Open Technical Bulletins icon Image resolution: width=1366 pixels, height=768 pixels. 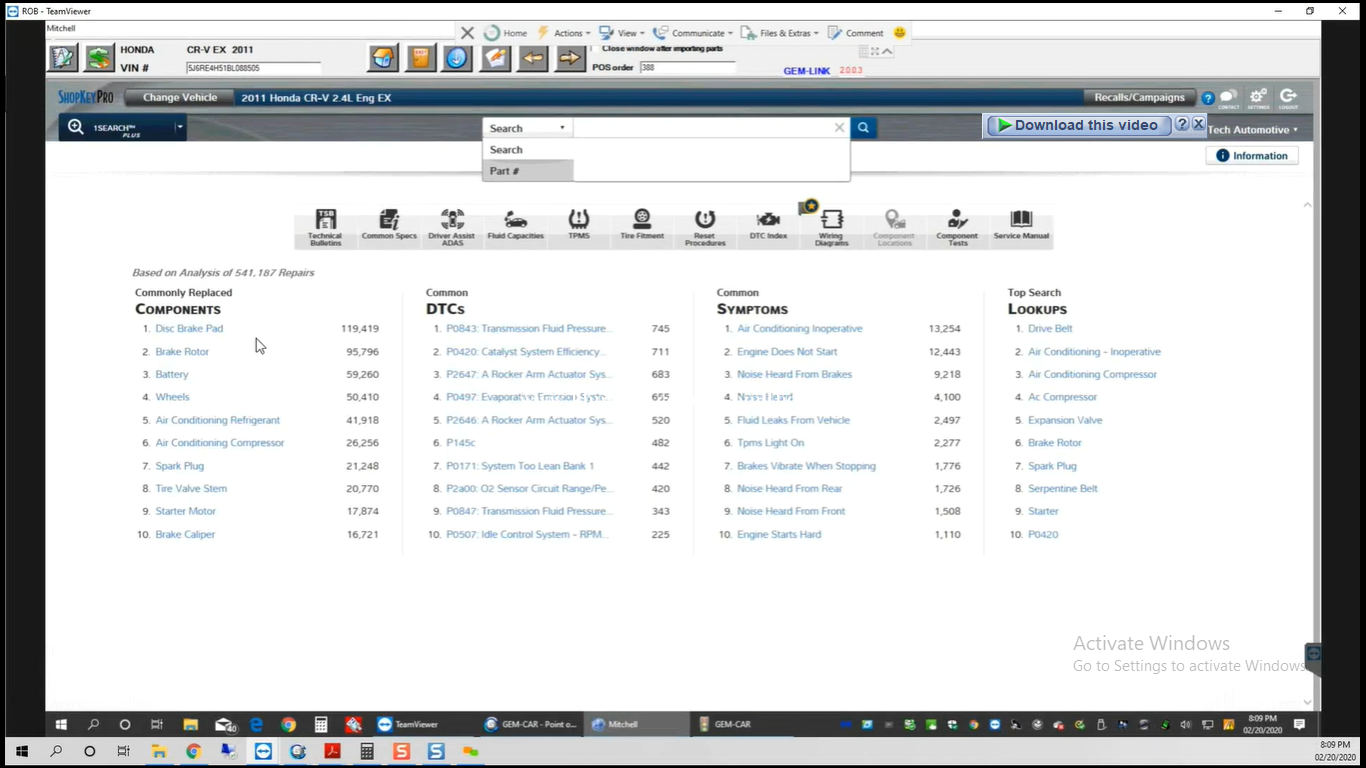pos(325,227)
